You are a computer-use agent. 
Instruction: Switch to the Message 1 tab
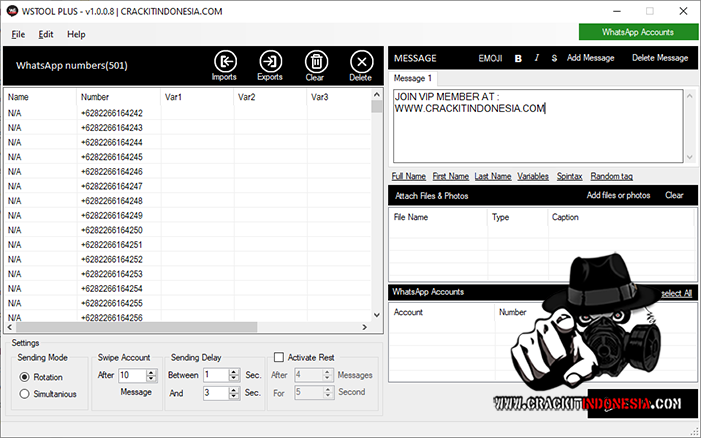click(412, 78)
